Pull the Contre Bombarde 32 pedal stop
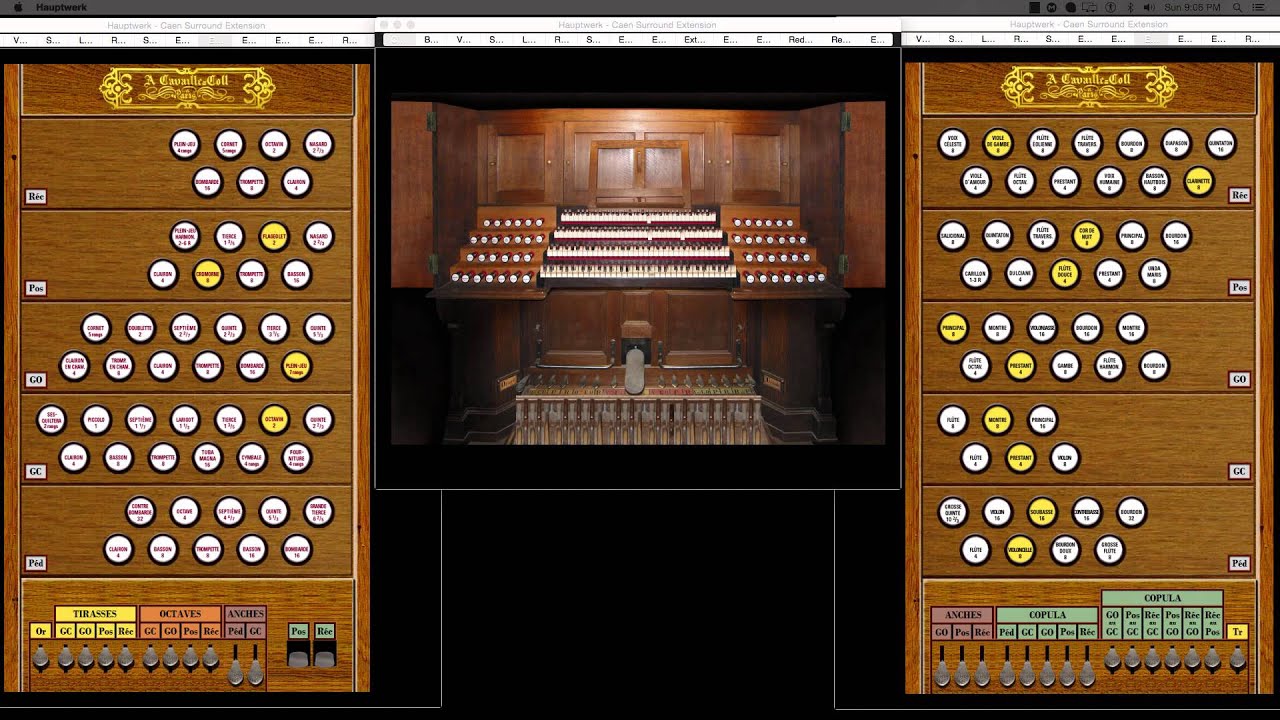1280x720 pixels. 140,512
